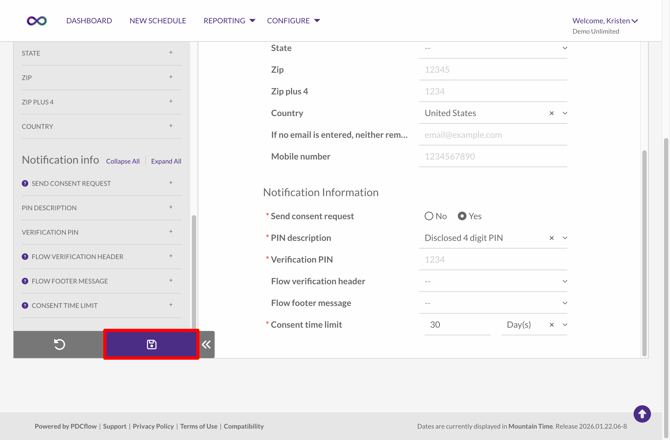The height and width of the screenshot is (440, 670).
Task: Expand VERIFICATION PIN sidebar plus icon
Action: [170, 232]
